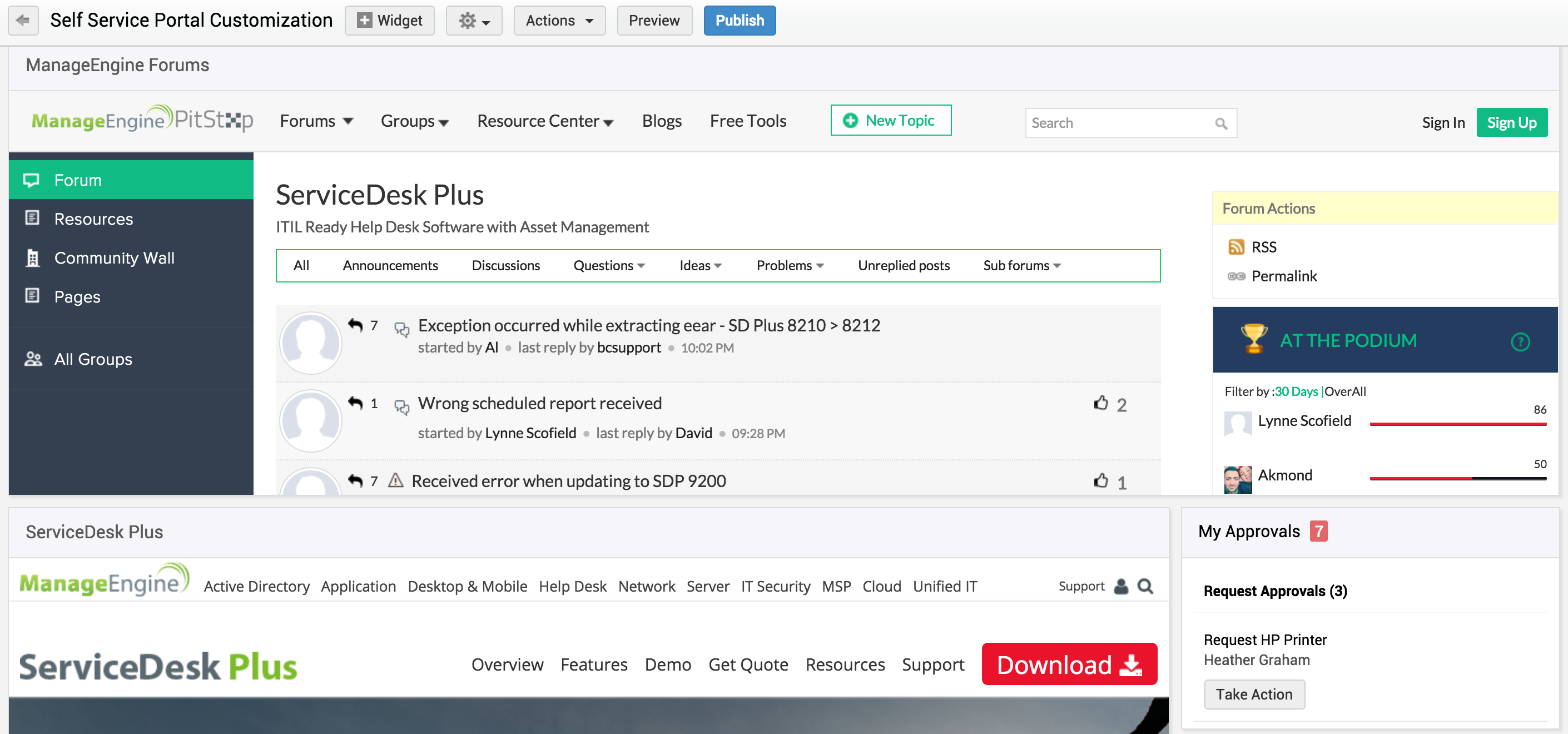Show Unreplied posts
The width and height of the screenshot is (1568, 734).
tap(904, 265)
